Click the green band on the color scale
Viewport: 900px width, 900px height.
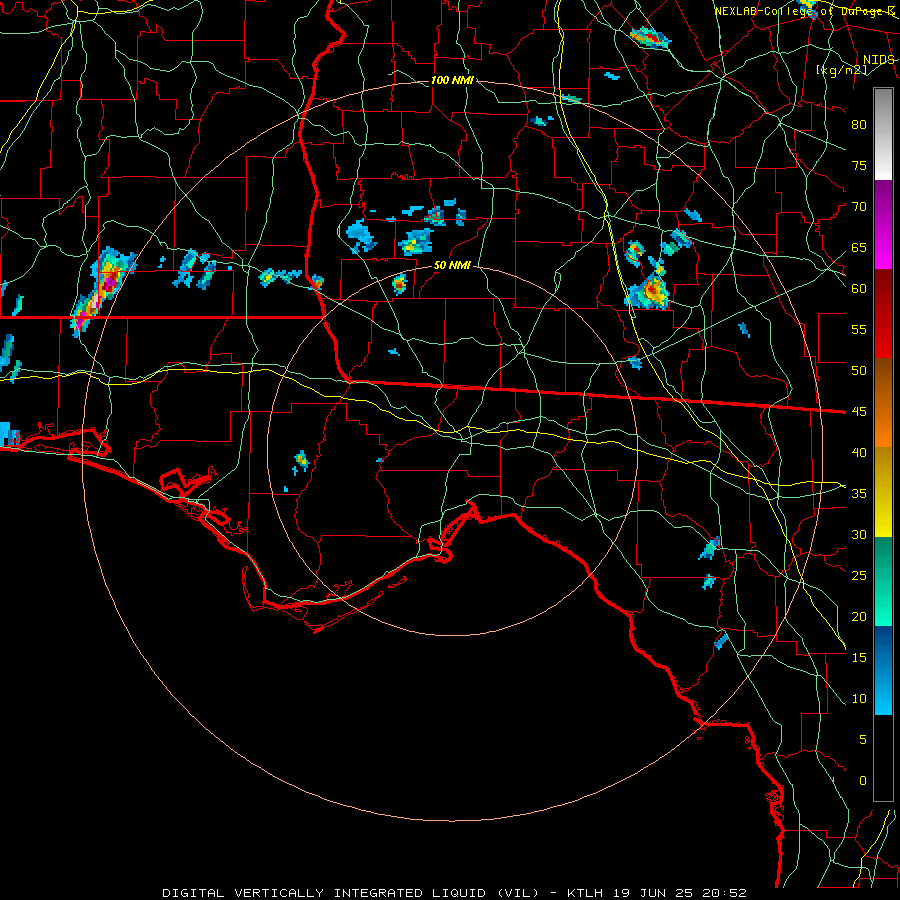click(883, 581)
